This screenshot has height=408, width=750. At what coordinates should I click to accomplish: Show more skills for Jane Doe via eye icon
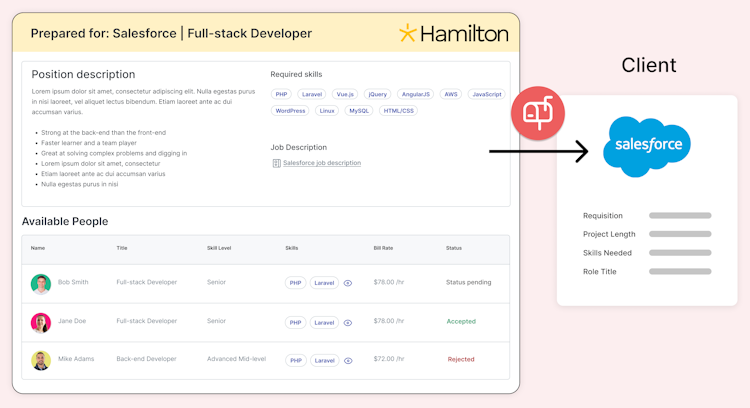click(348, 323)
